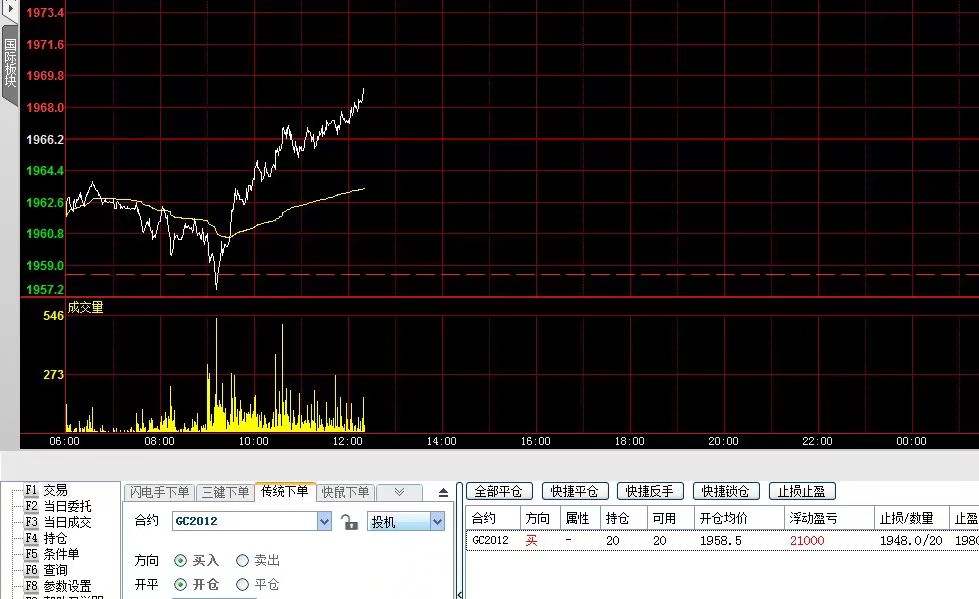This screenshot has width=979, height=599.
Task: Click the 属性 column header
Action: click(x=578, y=518)
